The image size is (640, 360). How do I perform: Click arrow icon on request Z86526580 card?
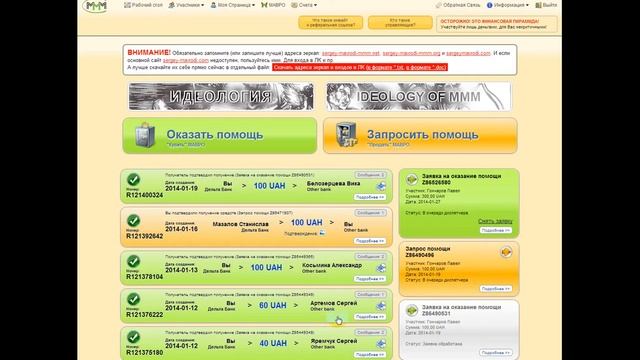(x=411, y=179)
